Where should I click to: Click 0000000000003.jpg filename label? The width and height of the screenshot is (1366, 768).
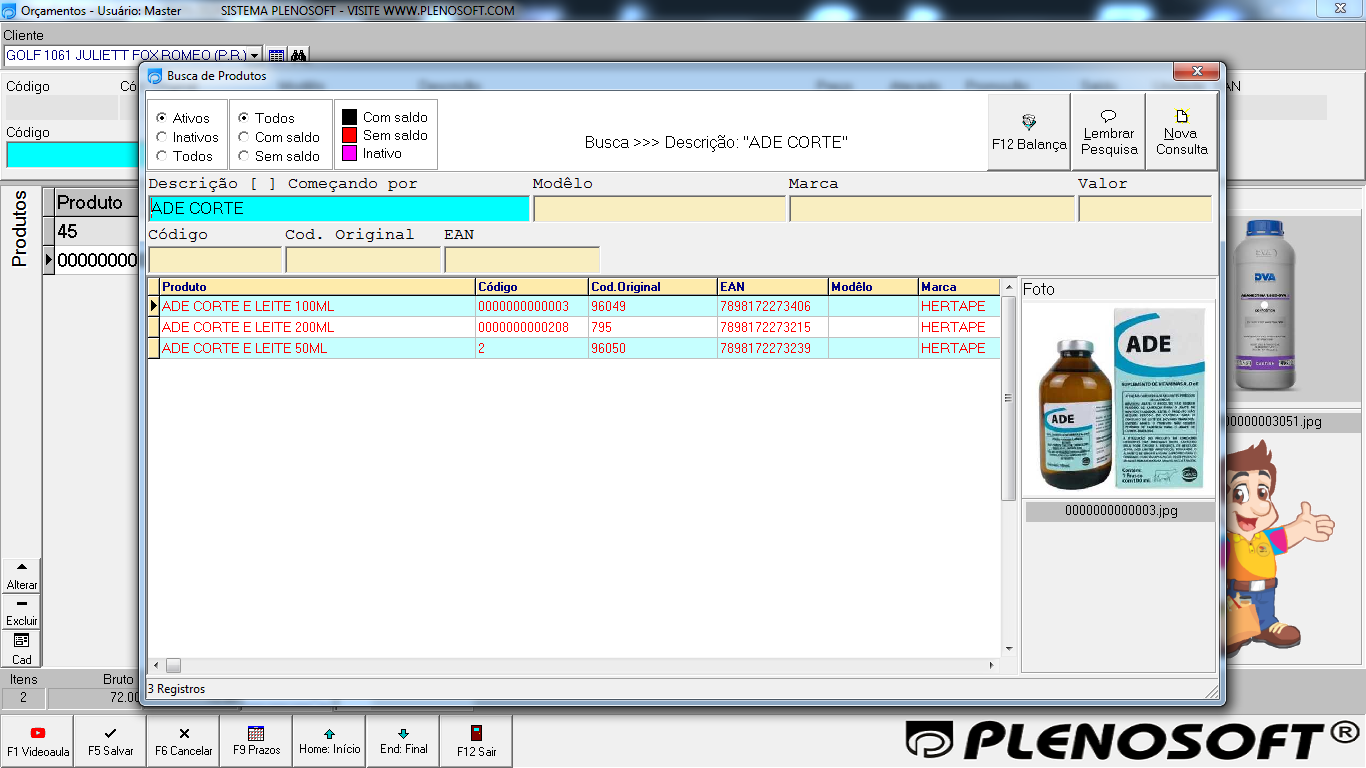pyautogui.click(x=1121, y=511)
